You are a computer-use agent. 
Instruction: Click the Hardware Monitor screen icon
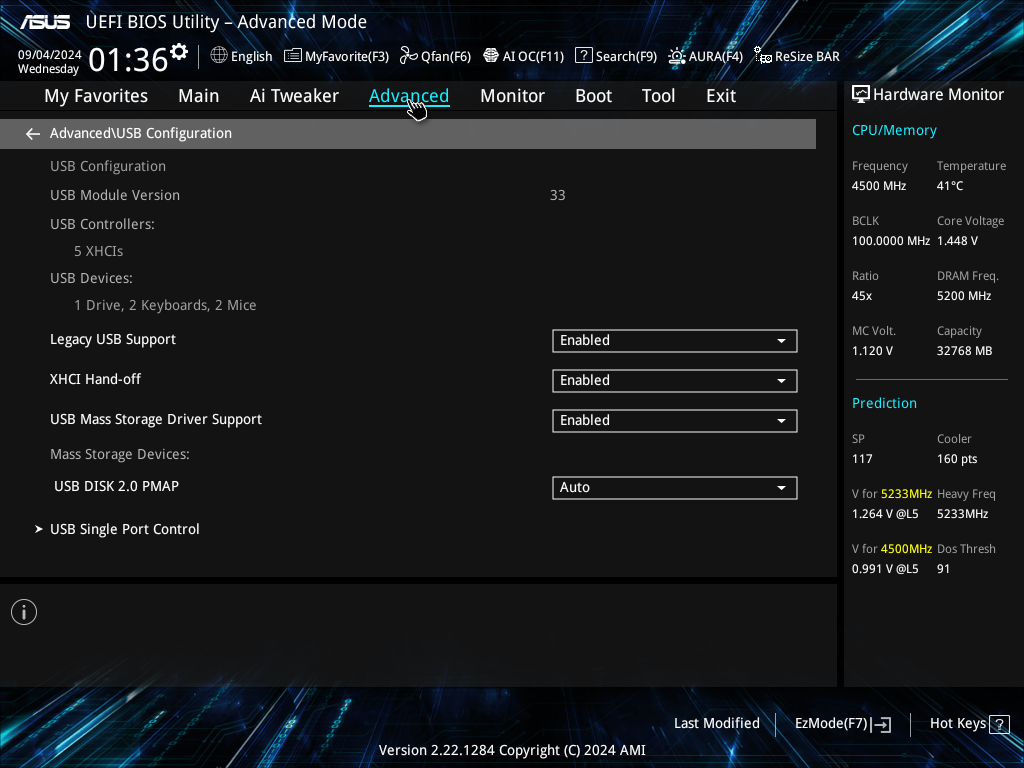tap(861, 95)
